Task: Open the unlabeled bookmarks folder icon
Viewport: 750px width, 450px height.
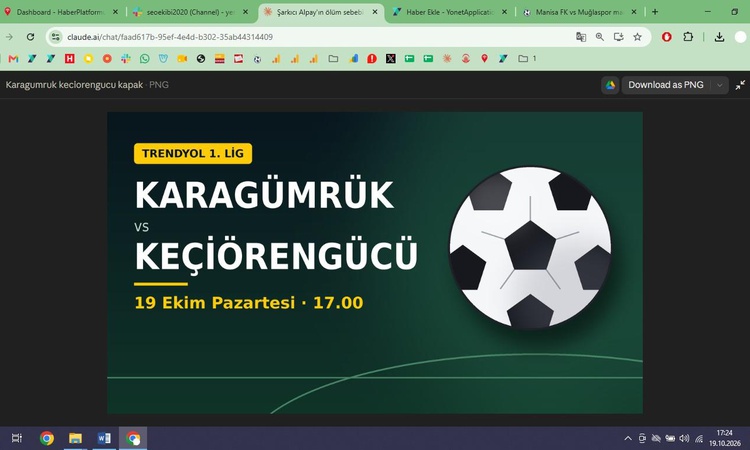Action: pyautogui.click(x=333, y=58)
